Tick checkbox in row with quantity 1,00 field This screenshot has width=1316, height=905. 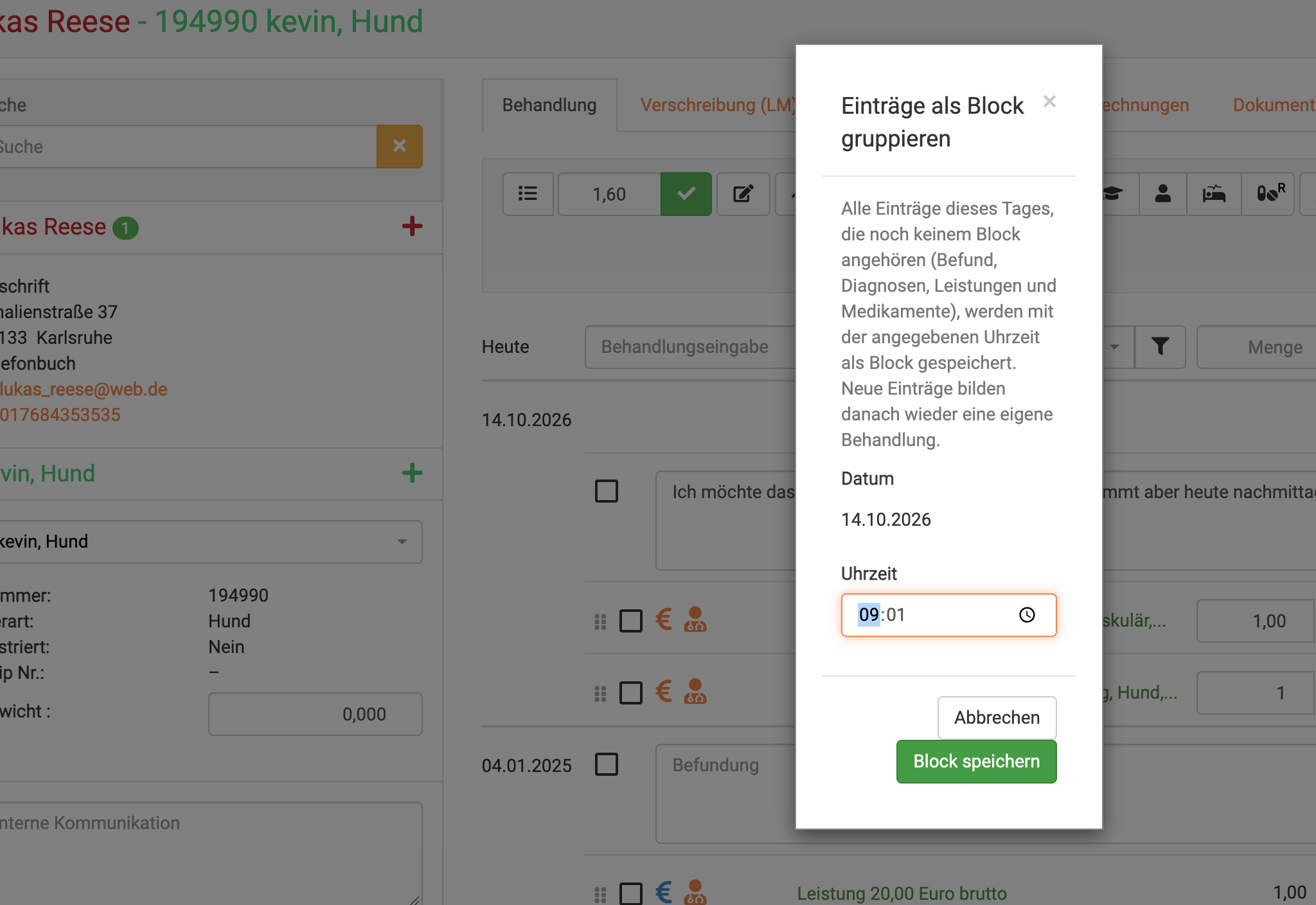pyautogui.click(x=631, y=621)
